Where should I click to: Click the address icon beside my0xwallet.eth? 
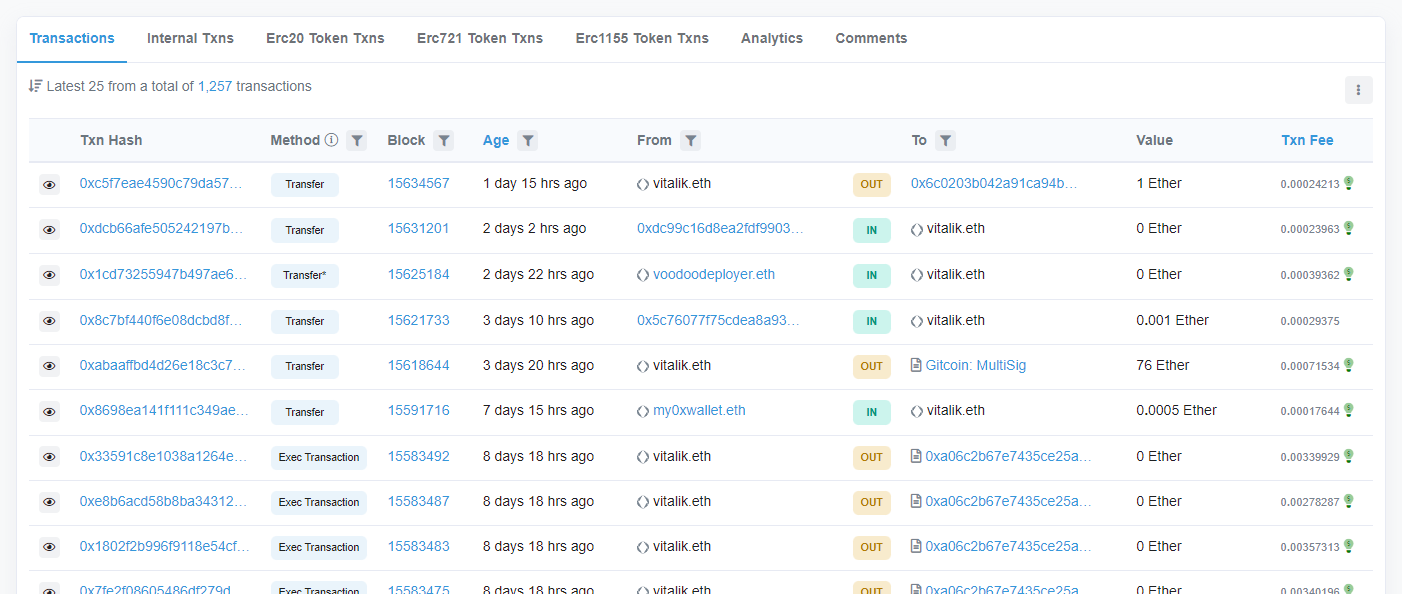click(x=643, y=411)
